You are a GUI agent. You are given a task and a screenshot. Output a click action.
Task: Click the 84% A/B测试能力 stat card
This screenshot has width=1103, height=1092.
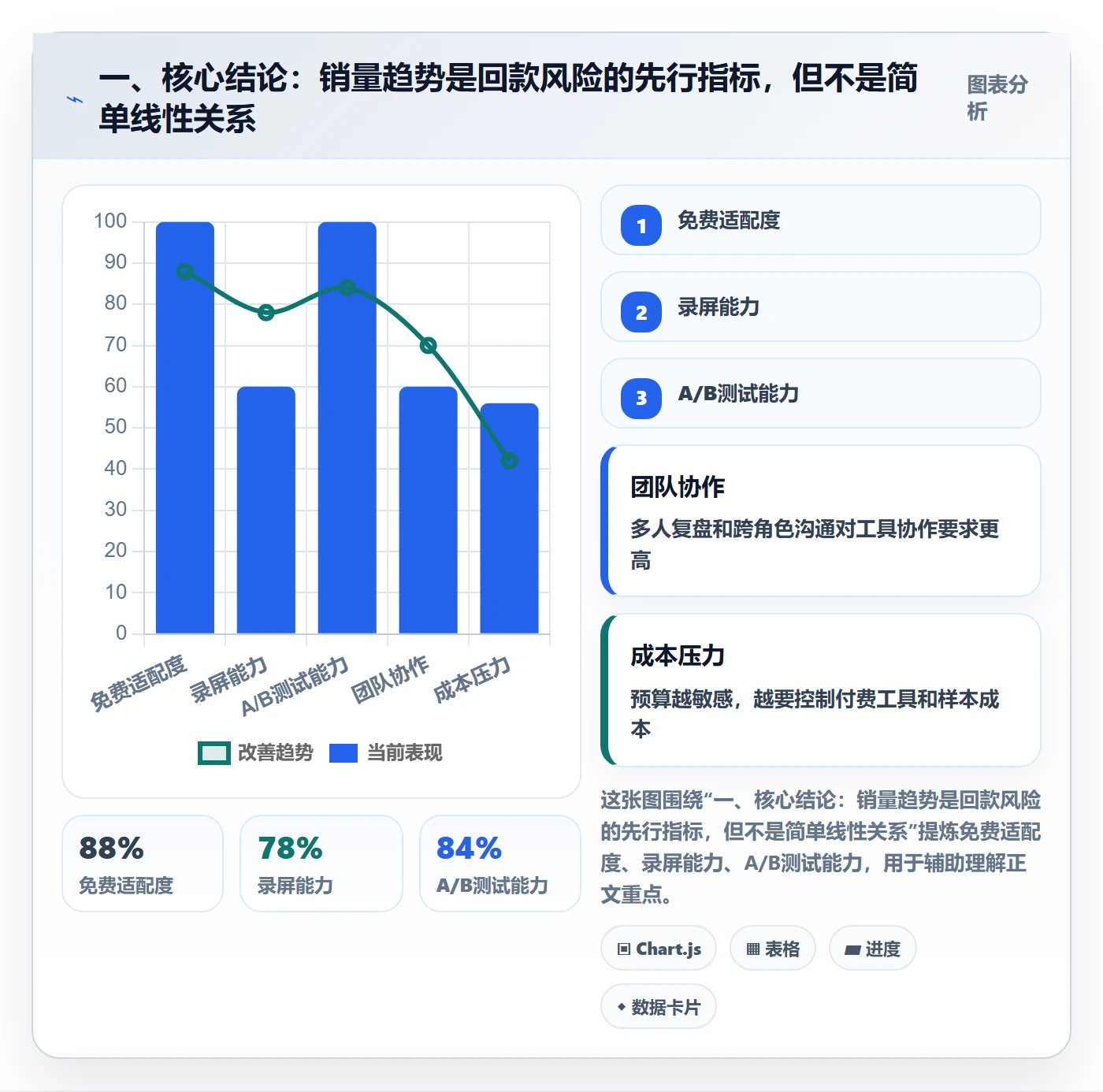coord(500,864)
